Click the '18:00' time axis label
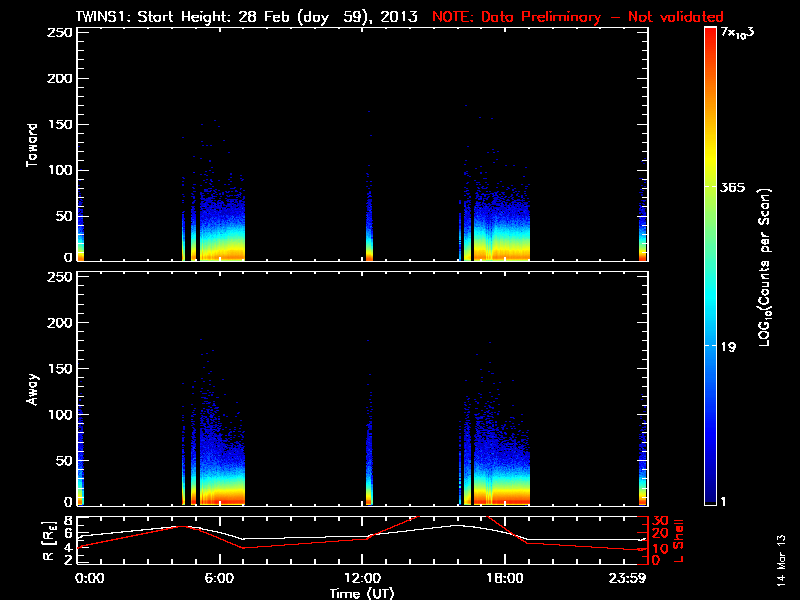Image resolution: width=800 pixels, height=600 pixels. pos(504,578)
